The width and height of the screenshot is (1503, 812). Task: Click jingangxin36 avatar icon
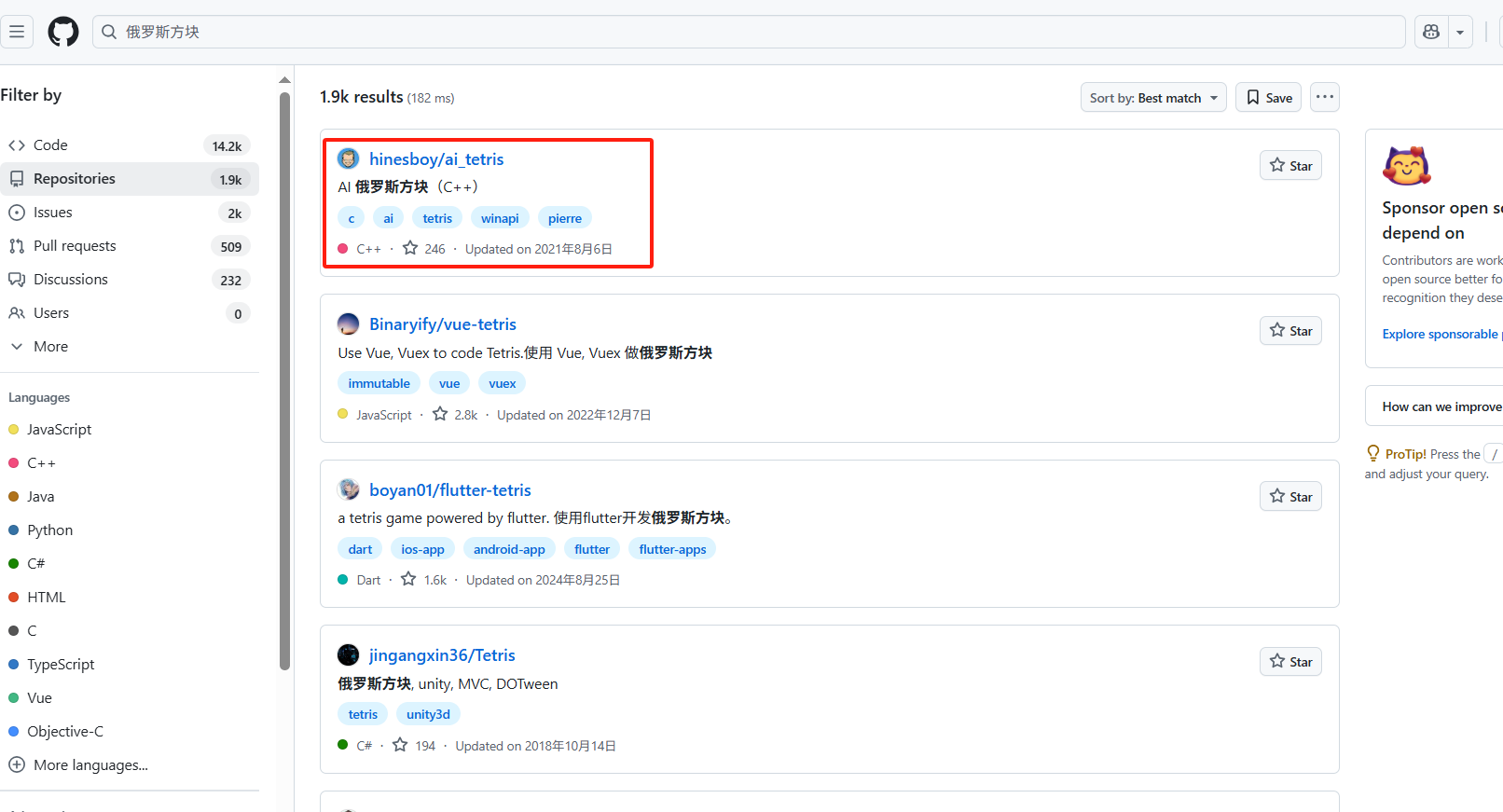349,655
